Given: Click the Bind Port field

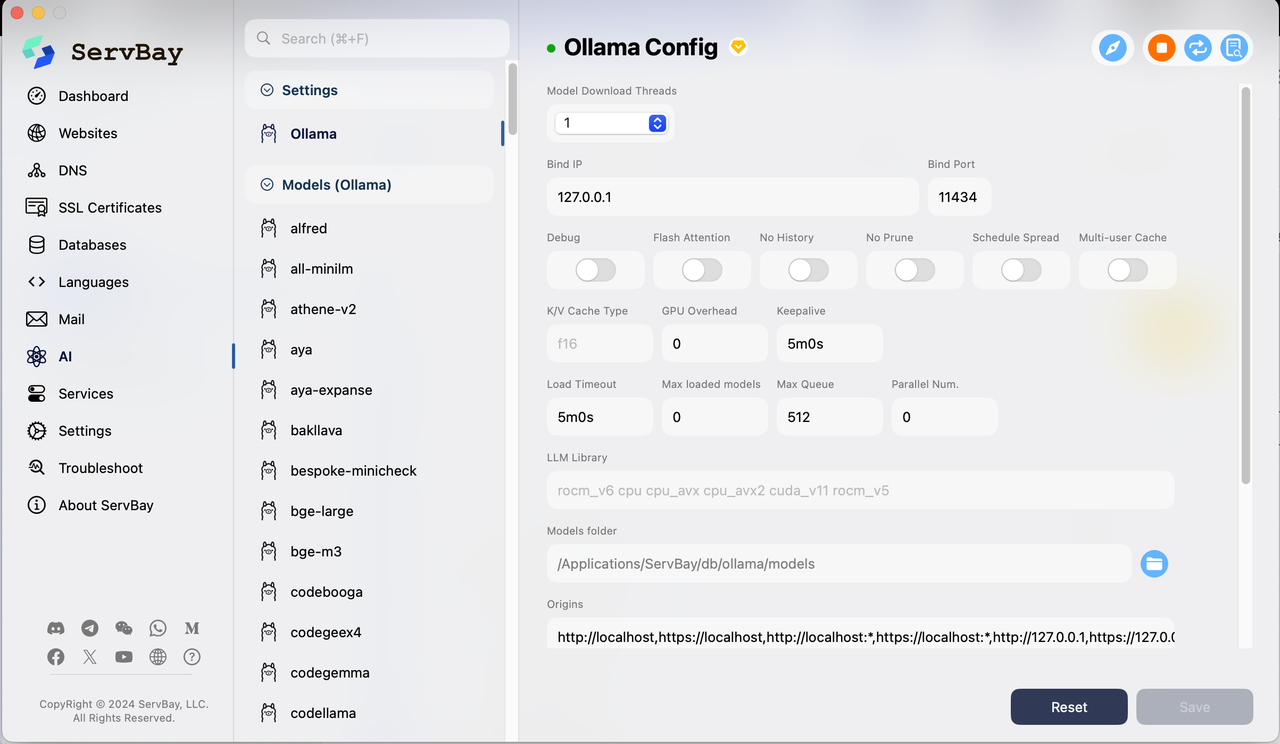Looking at the screenshot, I should 959,197.
